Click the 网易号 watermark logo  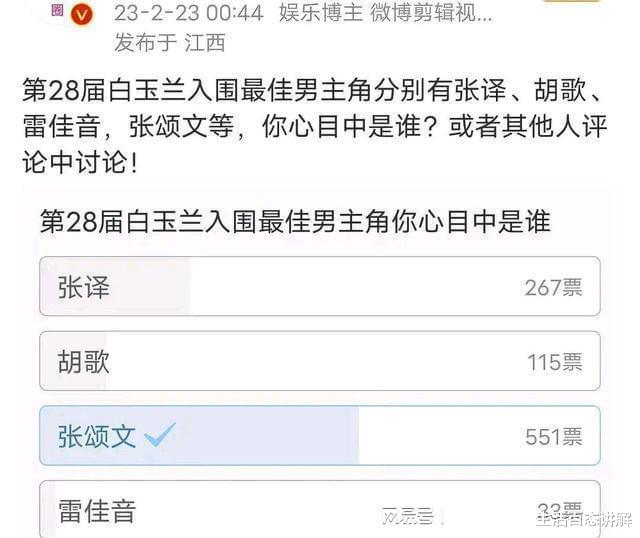pos(408,517)
